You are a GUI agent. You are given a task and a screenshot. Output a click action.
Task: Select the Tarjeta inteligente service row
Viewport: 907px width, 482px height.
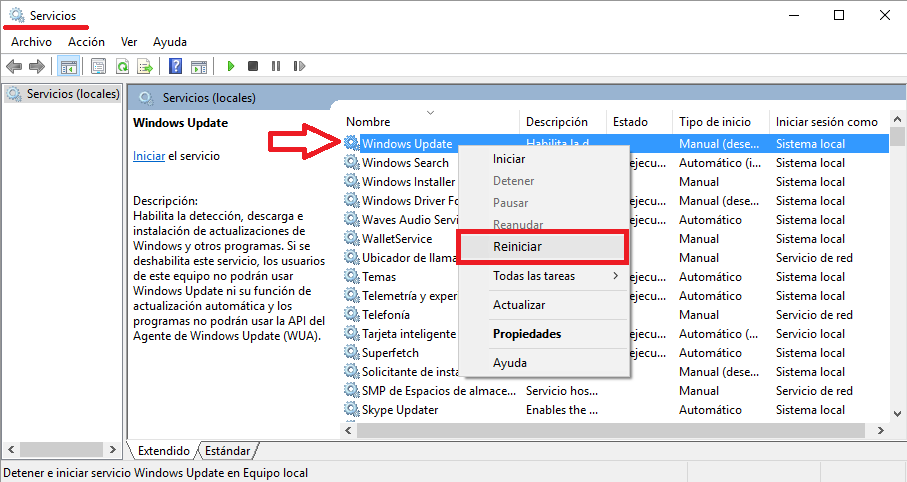coord(616,334)
